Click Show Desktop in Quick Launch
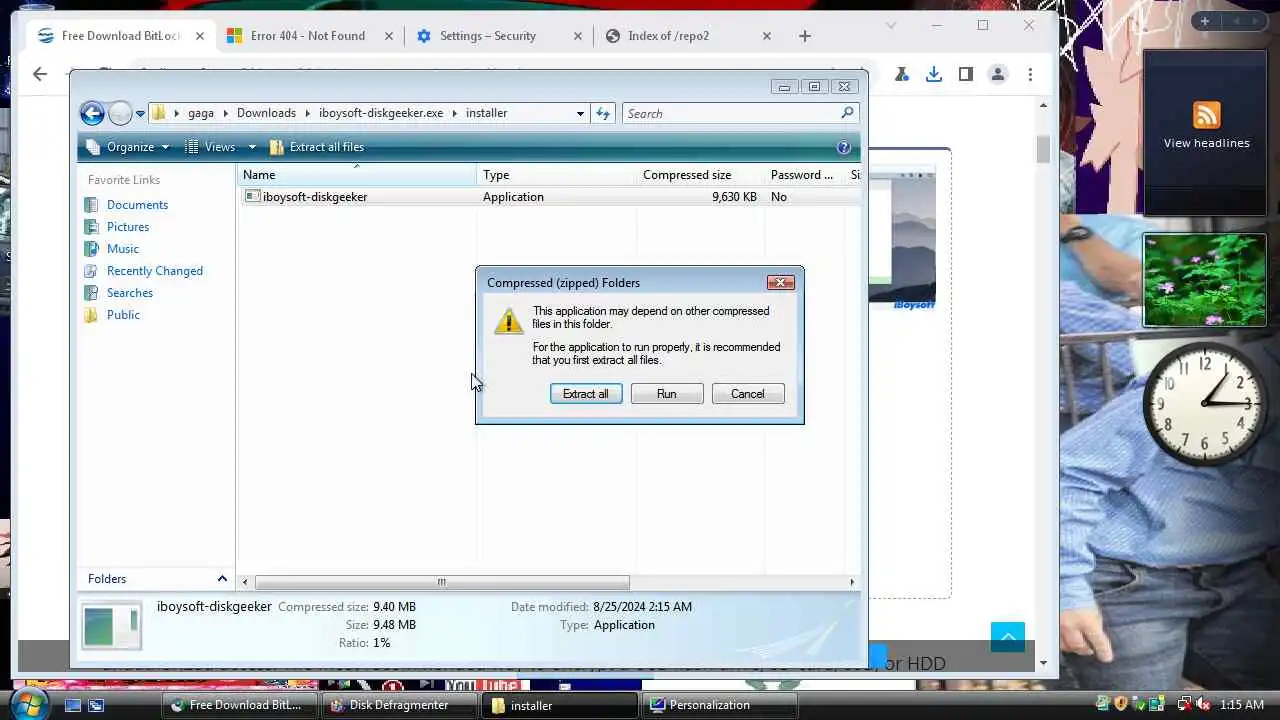1280x720 pixels. click(72, 705)
